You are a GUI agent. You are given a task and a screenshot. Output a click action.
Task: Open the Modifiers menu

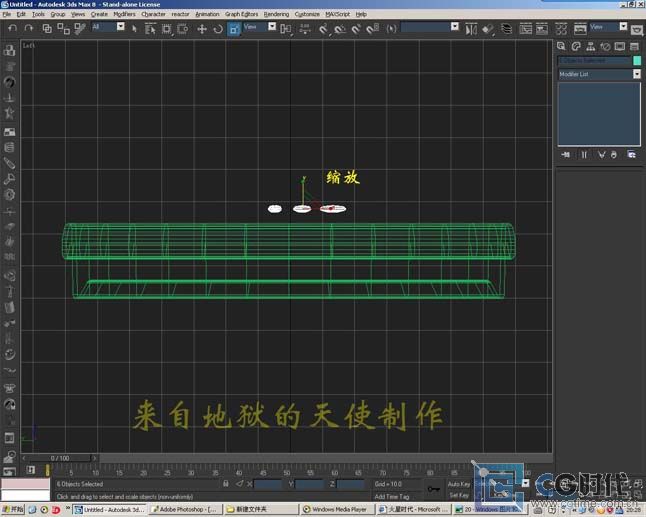tap(124, 14)
